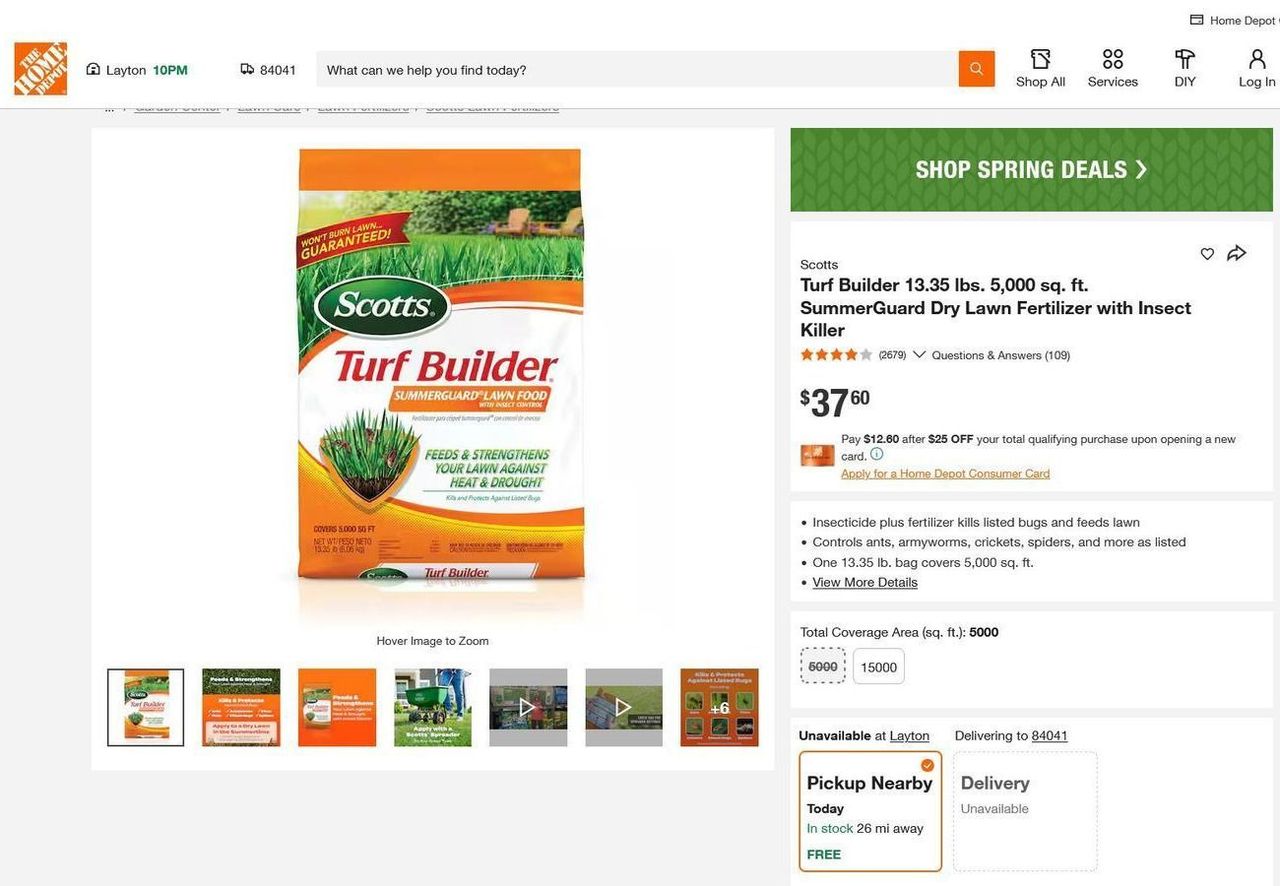Open the Shop All menu

tap(1040, 69)
